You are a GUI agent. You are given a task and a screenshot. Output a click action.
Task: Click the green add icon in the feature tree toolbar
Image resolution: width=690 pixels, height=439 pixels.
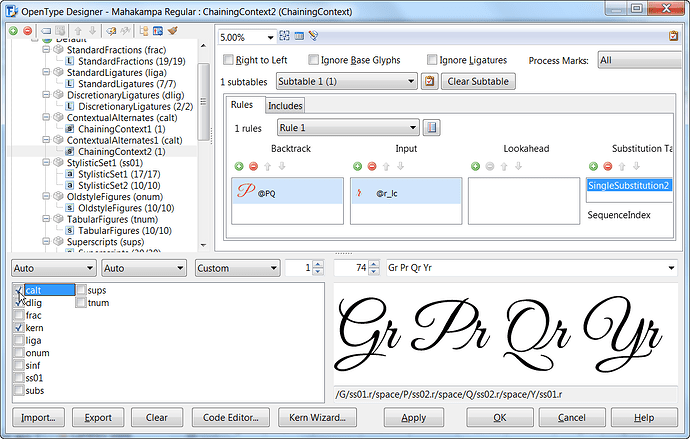[13, 31]
